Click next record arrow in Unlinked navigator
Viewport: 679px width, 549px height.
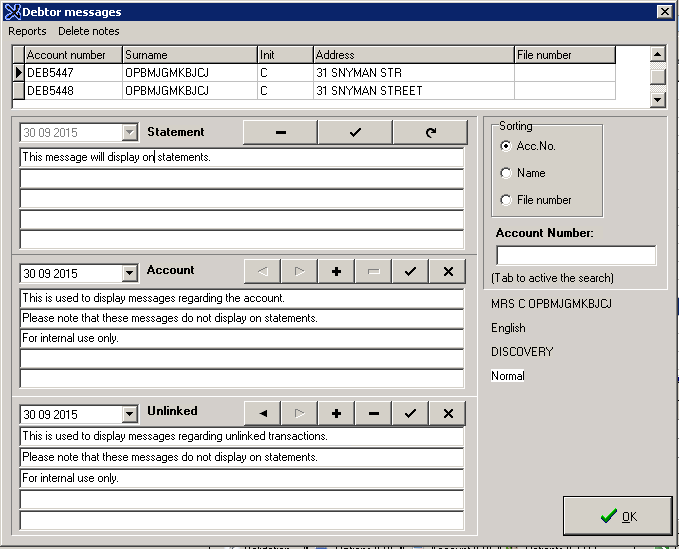[299, 413]
